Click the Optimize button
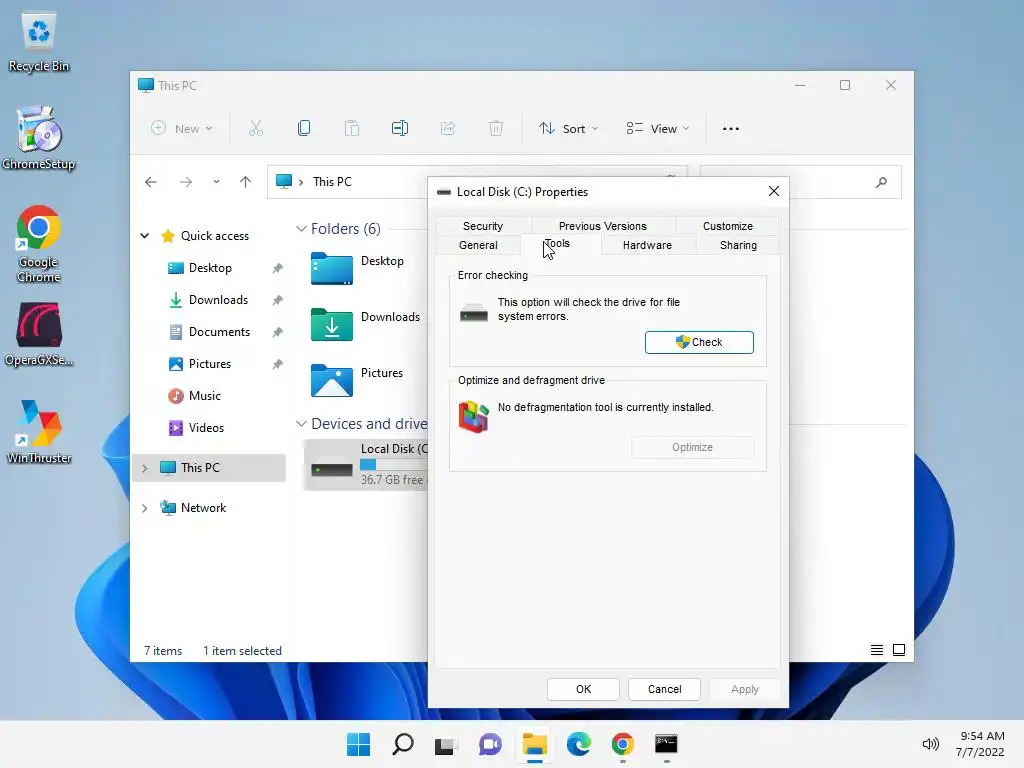 [692, 447]
